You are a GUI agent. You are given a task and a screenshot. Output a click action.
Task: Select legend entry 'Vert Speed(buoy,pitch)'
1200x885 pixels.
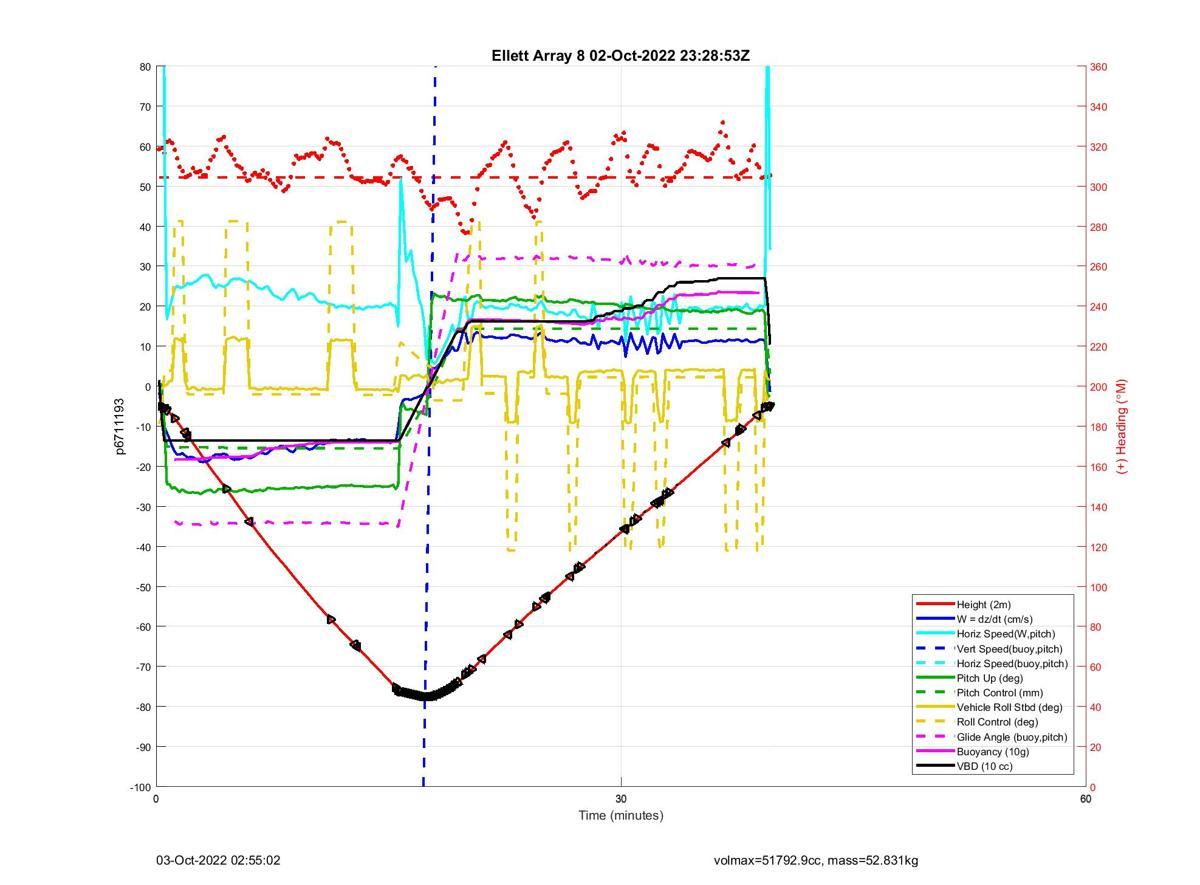coord(1012,648)
